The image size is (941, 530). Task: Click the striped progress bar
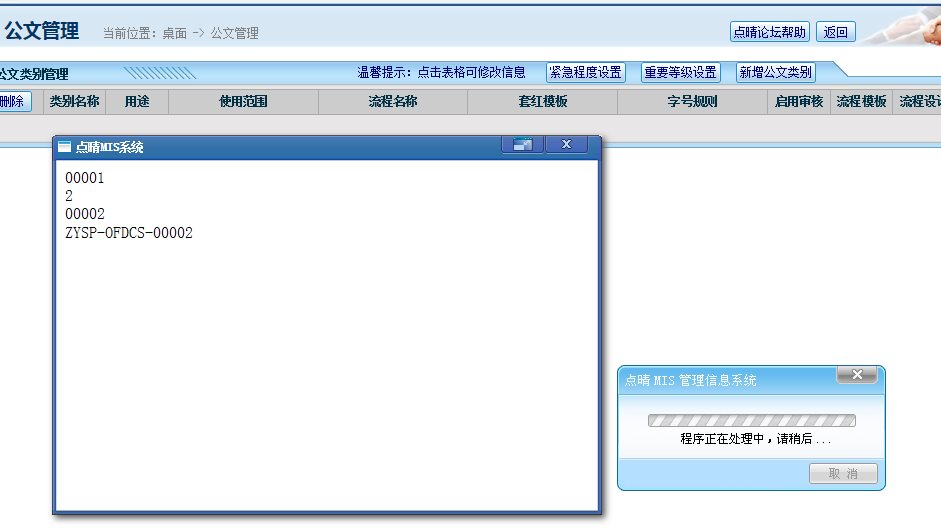click(751, 421)
